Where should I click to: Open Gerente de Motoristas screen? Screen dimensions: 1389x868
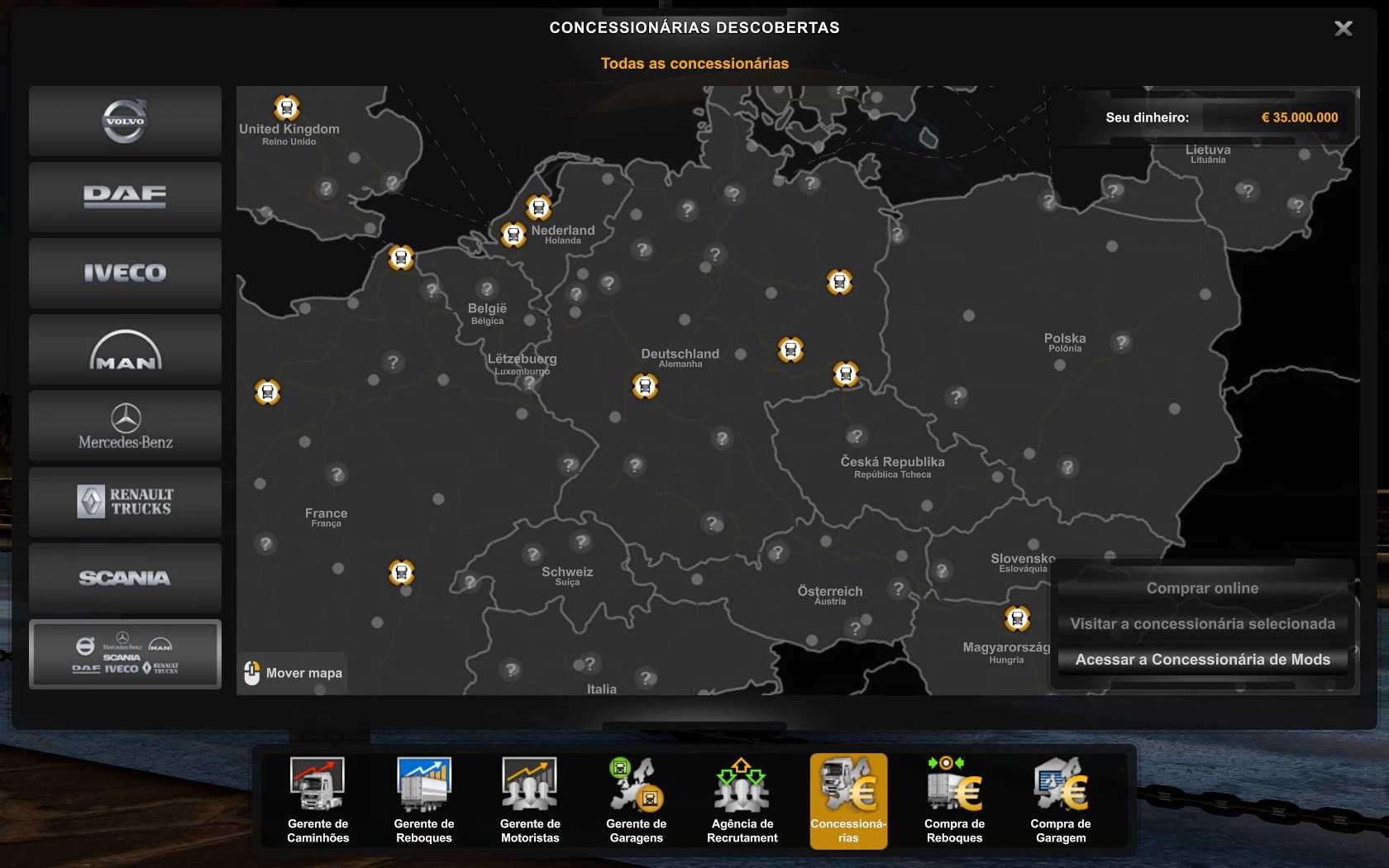point(530,799)
